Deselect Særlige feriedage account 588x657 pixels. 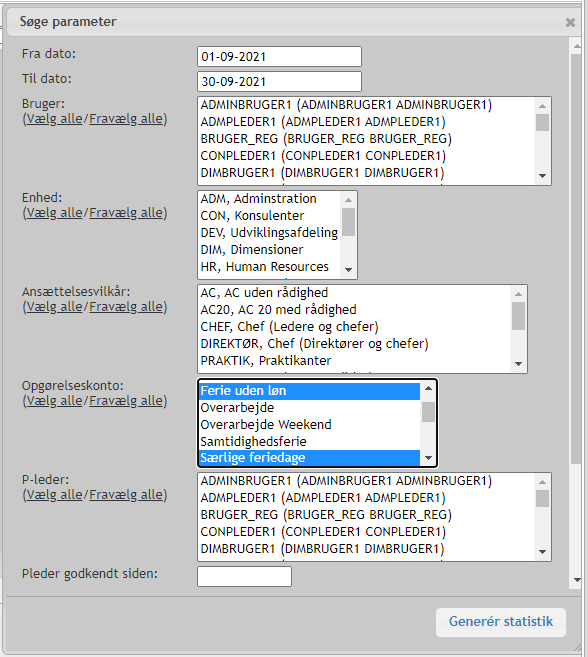point(309,458)
